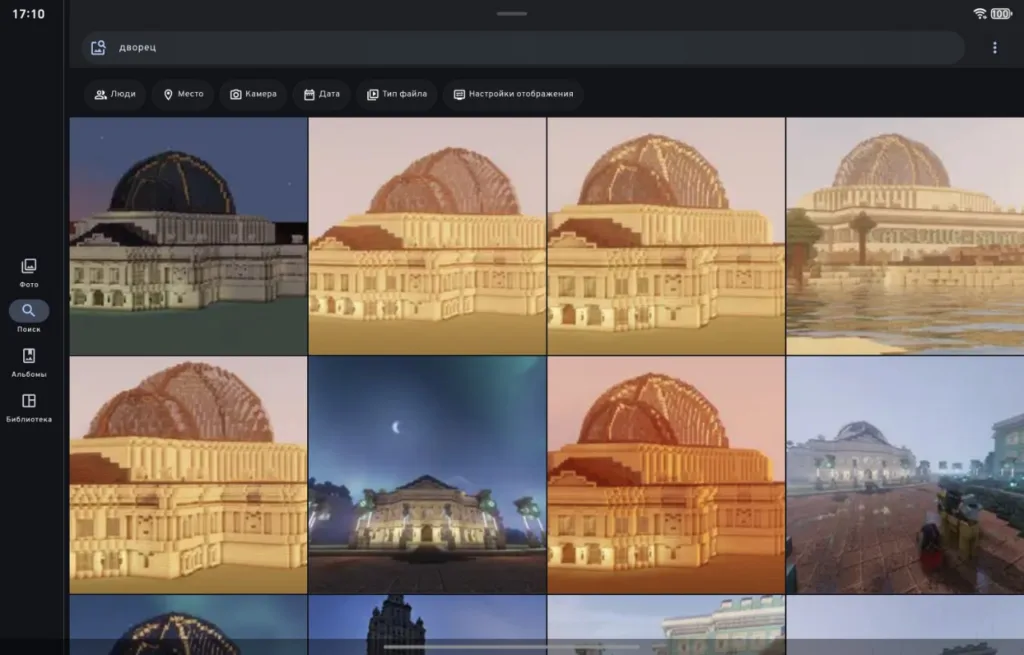This screenshot has width=1024, height=655.
Task: Tap the image search icon in search bar
Action: click(x=98, y=47)
